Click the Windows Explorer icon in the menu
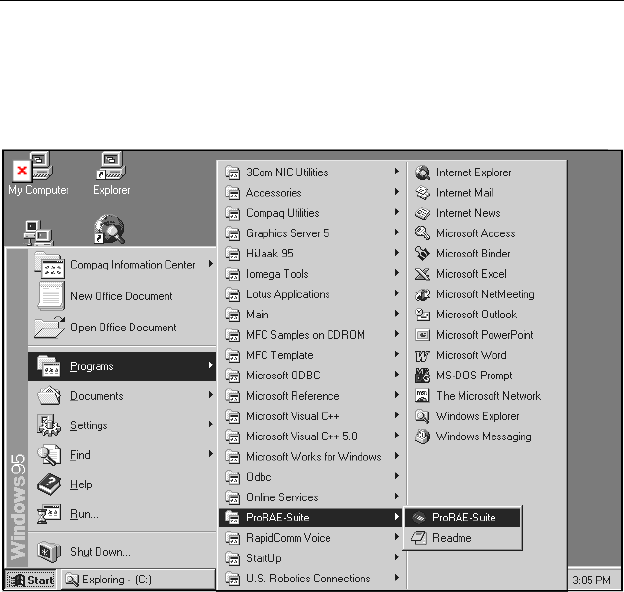 click(x=422, y=416)
